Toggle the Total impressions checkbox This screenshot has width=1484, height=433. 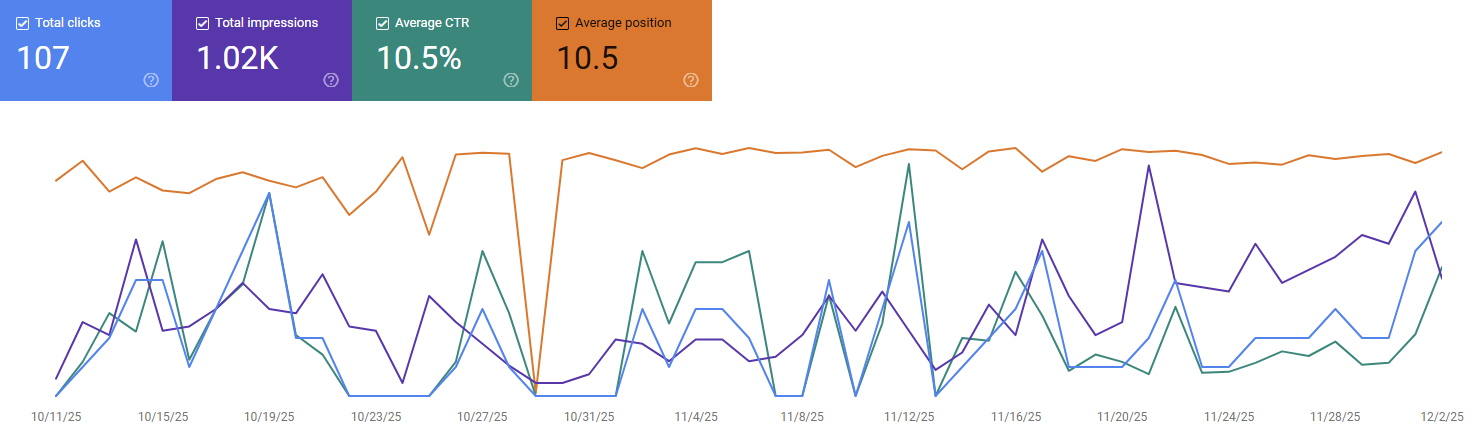[x=203, y=23]
